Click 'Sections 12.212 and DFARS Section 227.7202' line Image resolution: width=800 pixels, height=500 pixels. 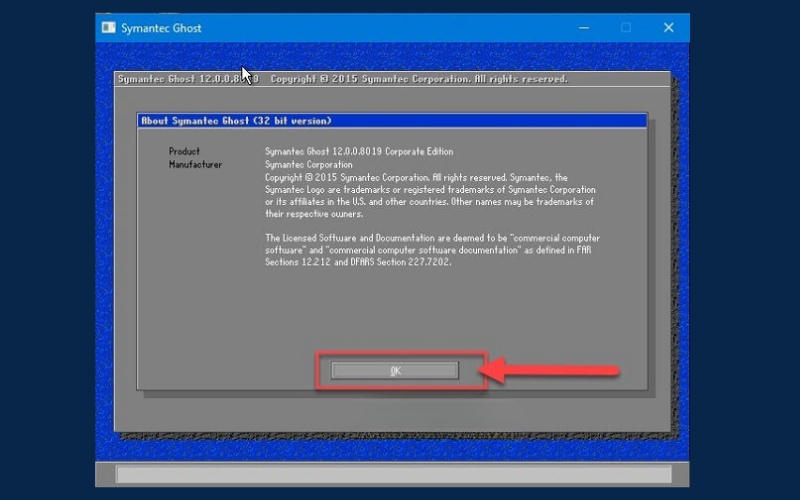pyautogui.click(x=358, y=262)
